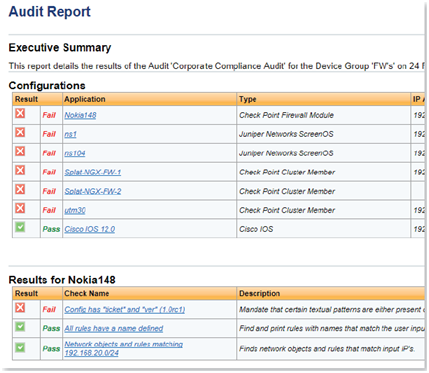This screenshot has width=429, height=373.
Task: Select the Fail text in the utm30 row
Action: pos(49,210)
